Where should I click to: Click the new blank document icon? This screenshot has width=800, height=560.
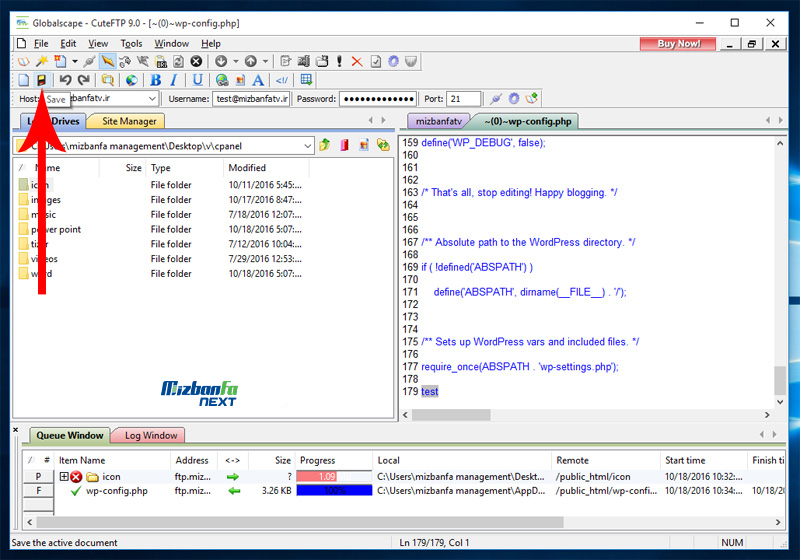point(24,80)
